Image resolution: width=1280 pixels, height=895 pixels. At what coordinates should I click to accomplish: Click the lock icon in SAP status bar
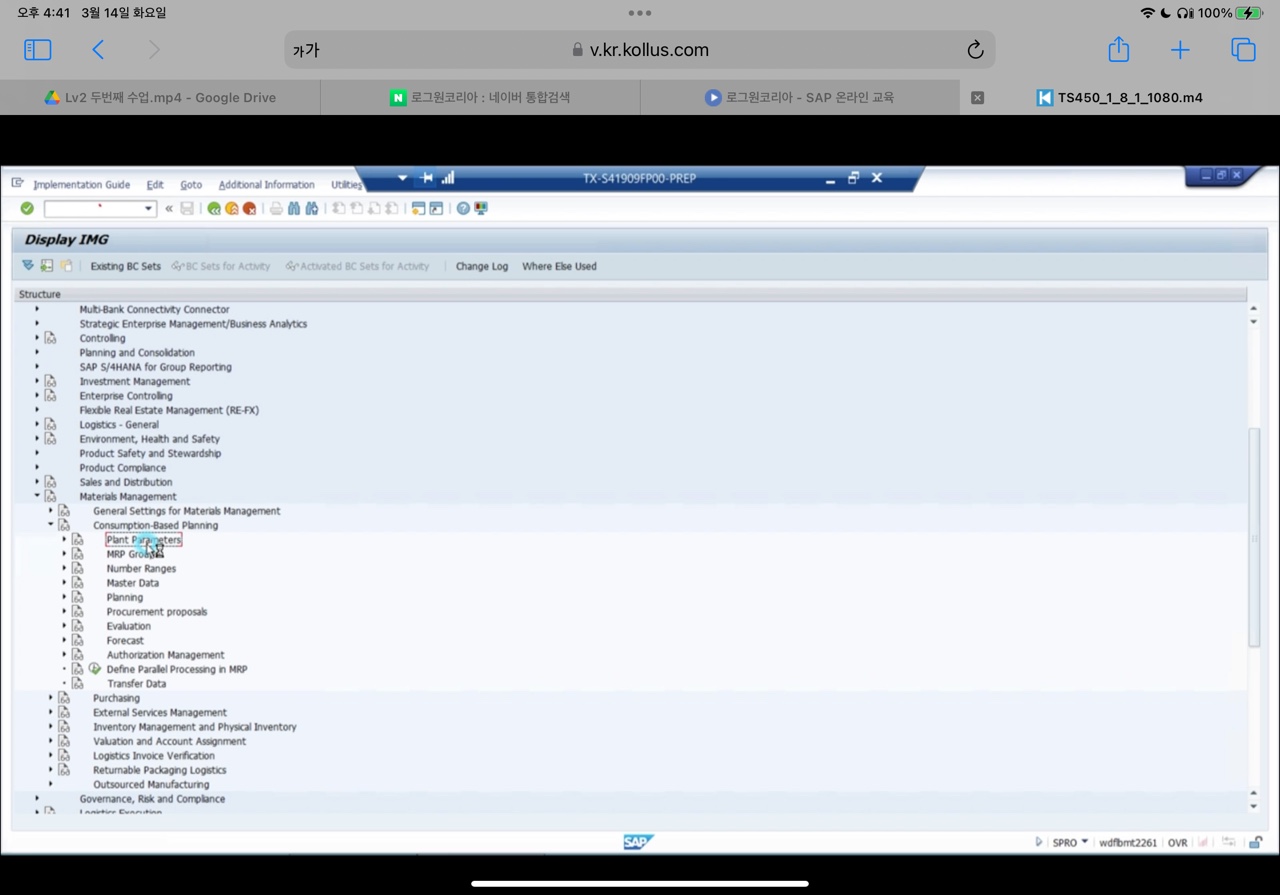coord(1256,842)
